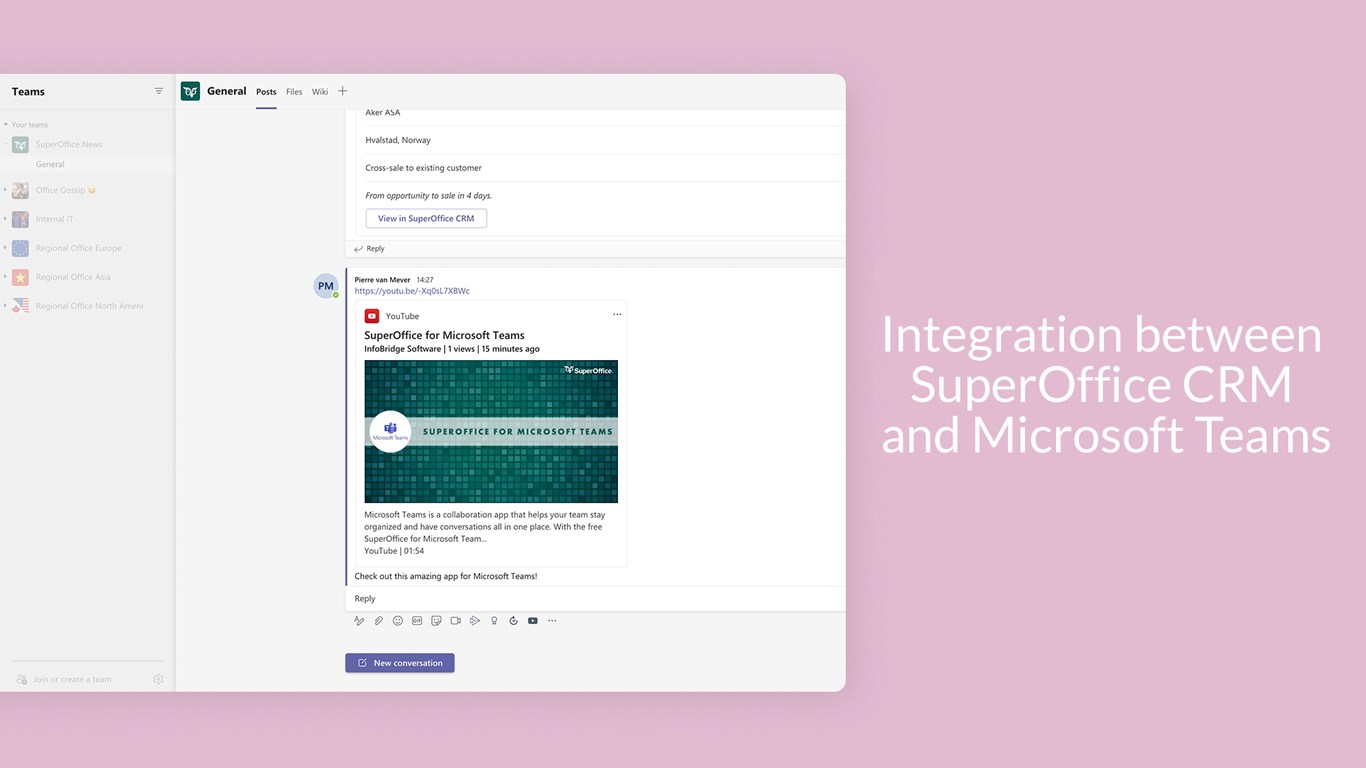Open the youtu.be video link
The width and height of the screenshot is (1366, 768).
click(412, 291)
